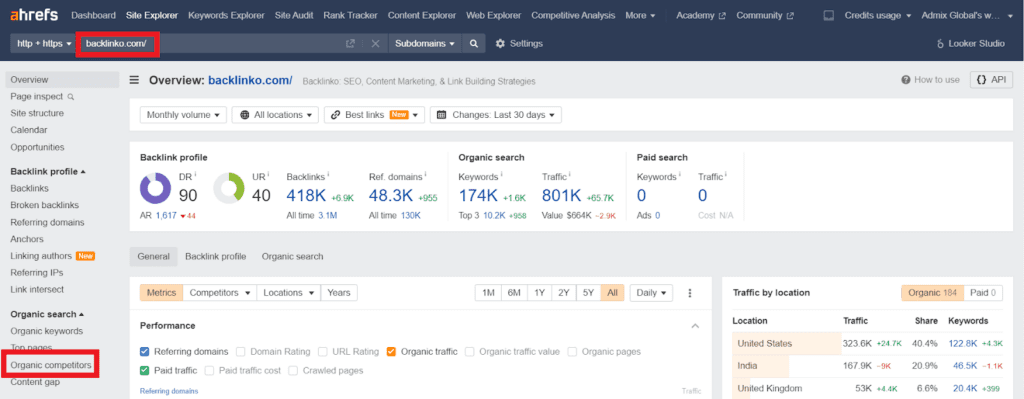Select the 1Y time range

(x=539, y=293)
